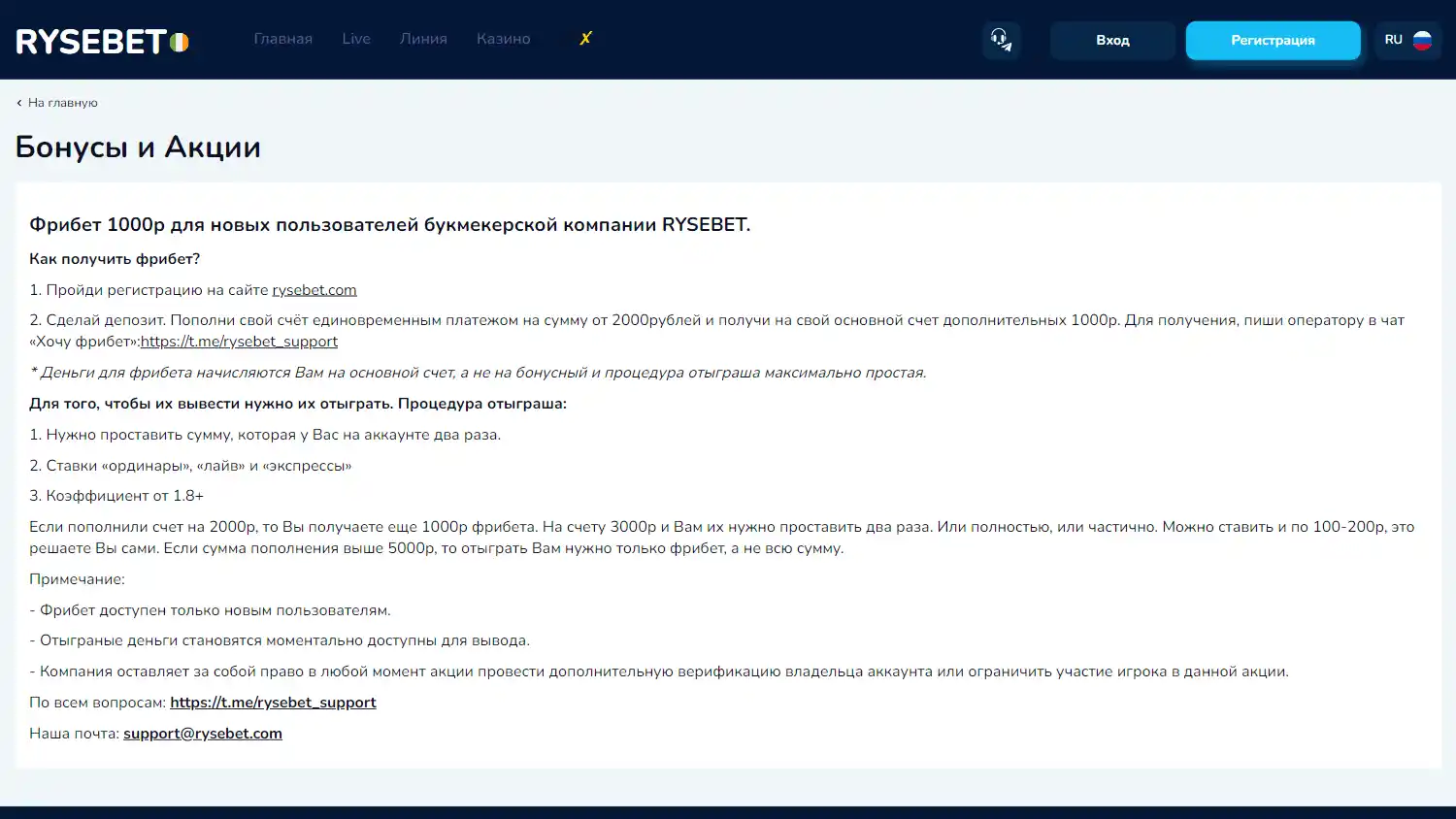Open the Telegram link after По всем вопросам

(x=273, y=703)
